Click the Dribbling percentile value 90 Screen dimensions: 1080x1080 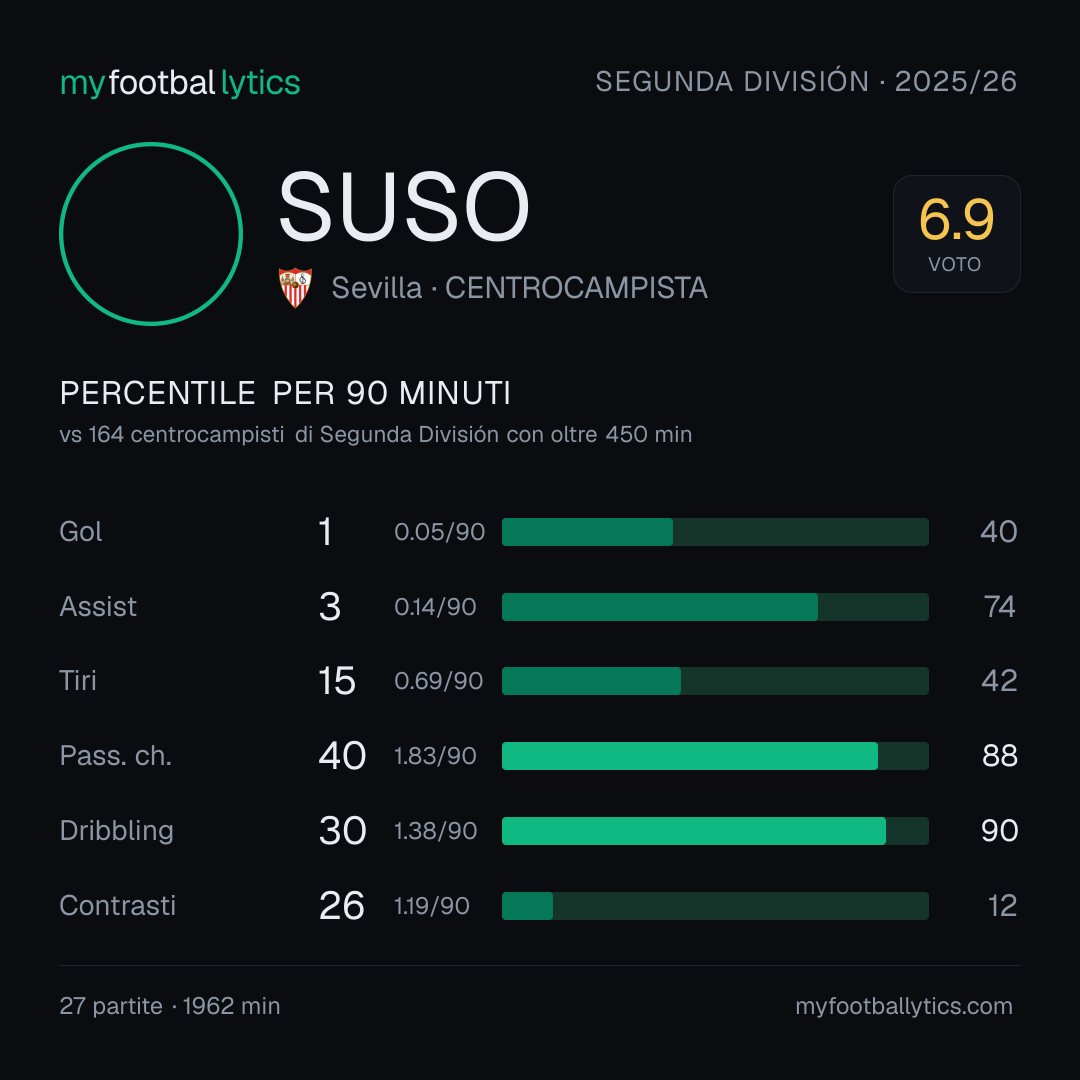(999, 831)
